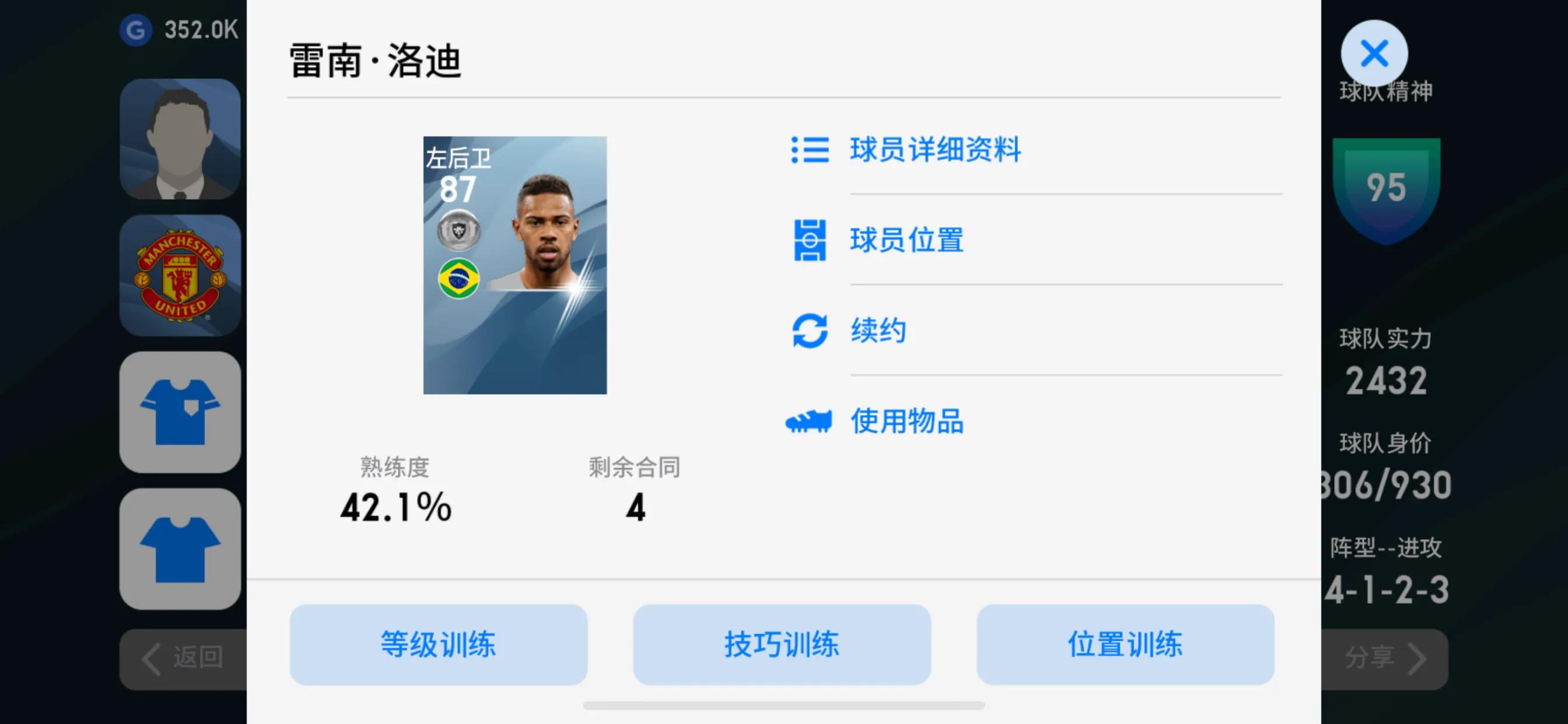Select the 续约 menu entry text
This screenshot has height=724, width=1568.
click(878, 331)
